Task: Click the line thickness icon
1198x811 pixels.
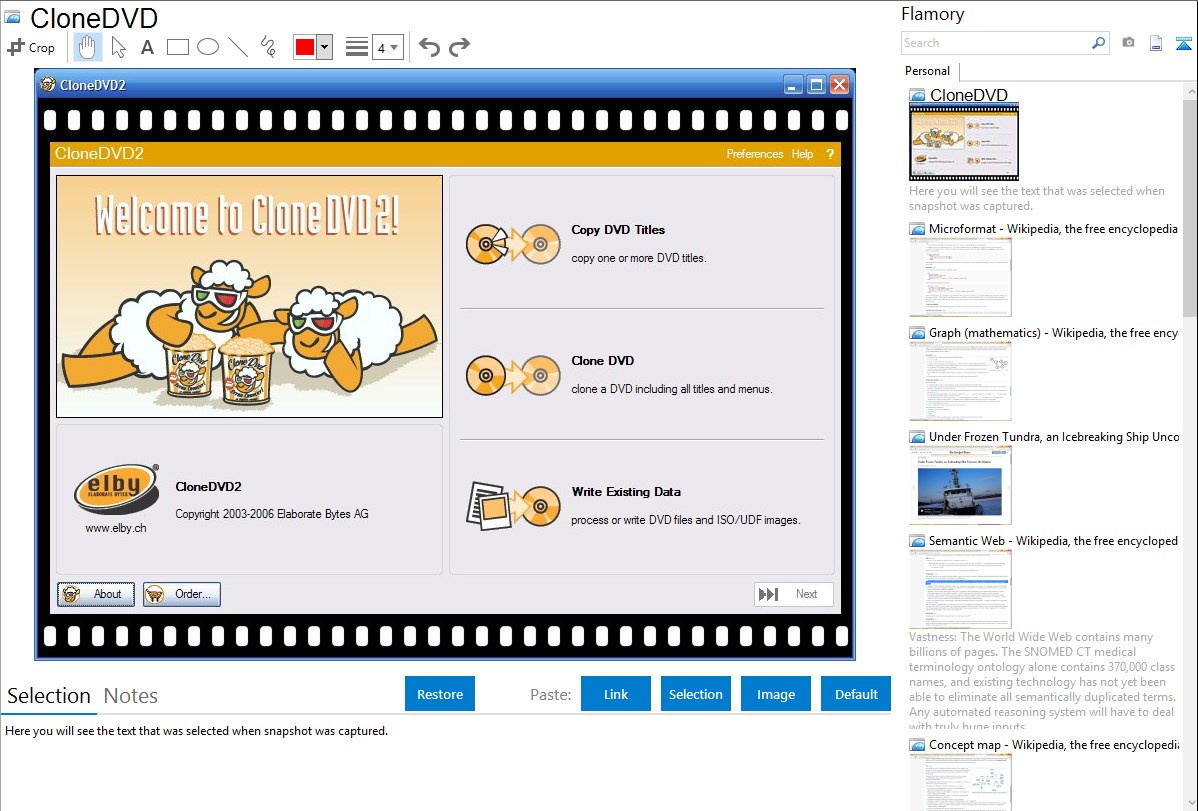Action: tap(356, 47)
